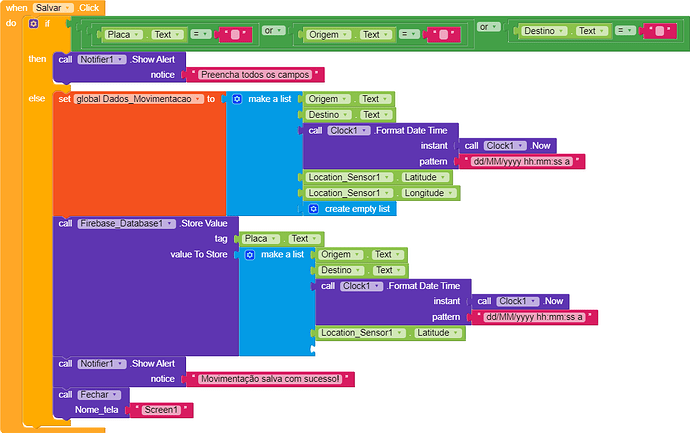Change the second 'or' operator before Destino

489,27
